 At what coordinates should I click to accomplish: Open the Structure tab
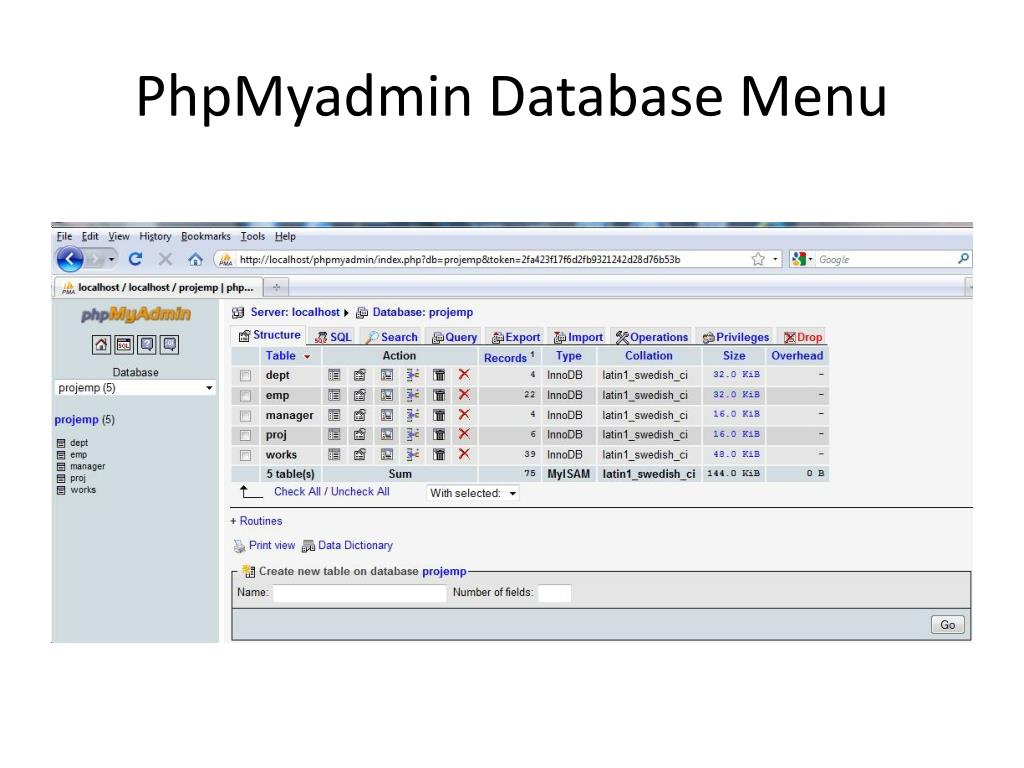pos(270,336)
